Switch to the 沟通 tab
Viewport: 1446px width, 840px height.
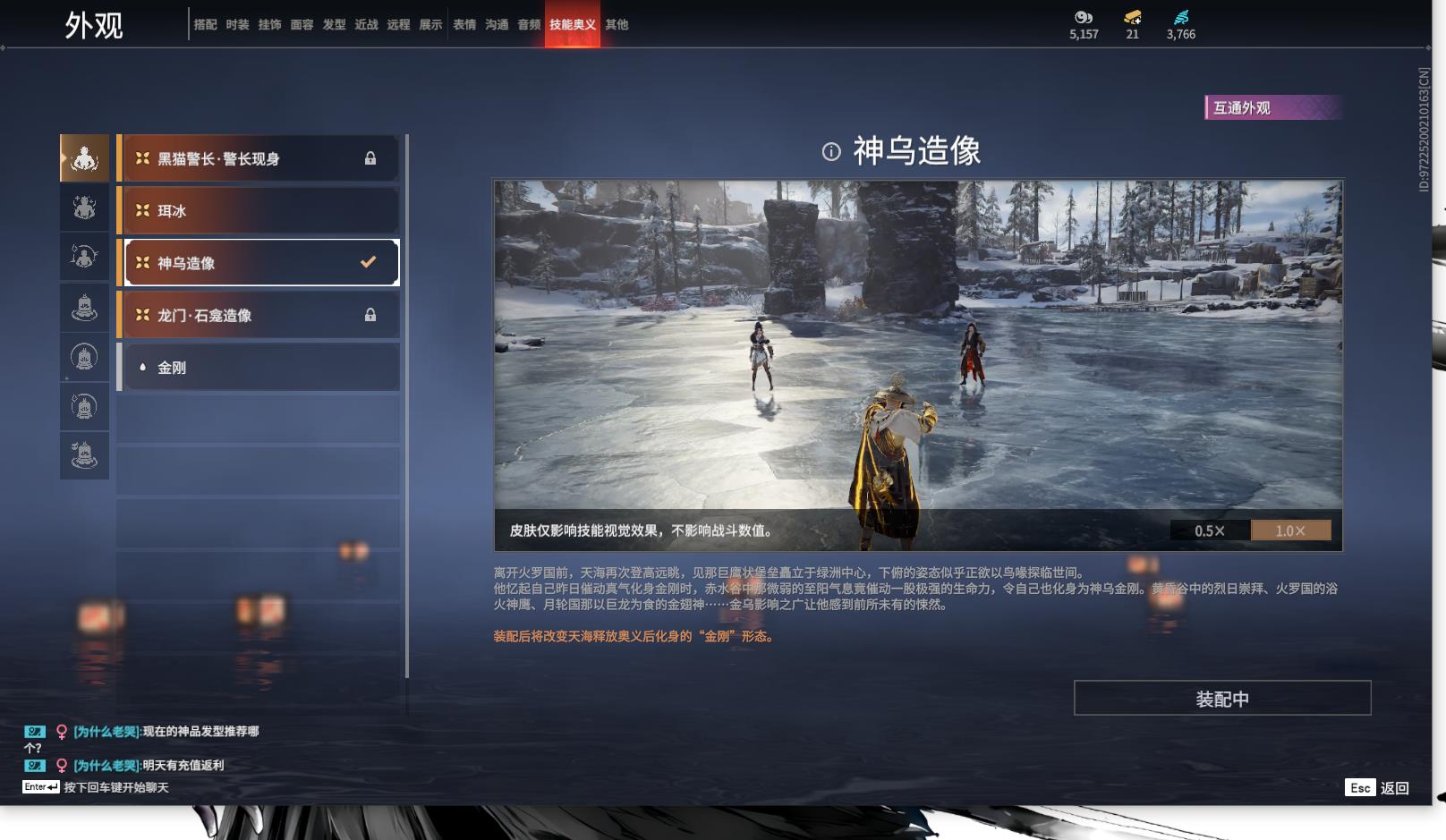point(498,25)
